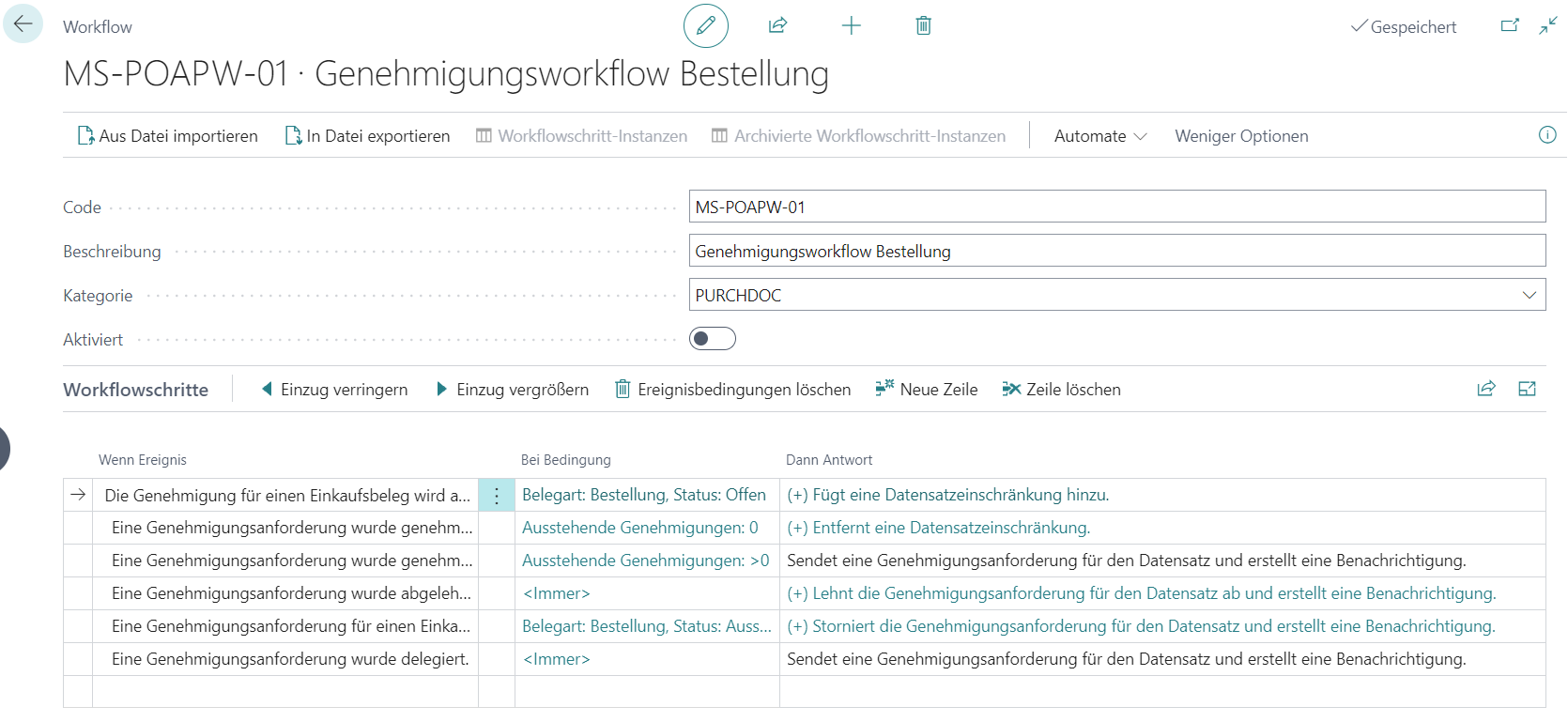Viewport: 1568px width, 722px height.
Task: Toggle the Aktiviert switch
Action: [x=713, y=339]
